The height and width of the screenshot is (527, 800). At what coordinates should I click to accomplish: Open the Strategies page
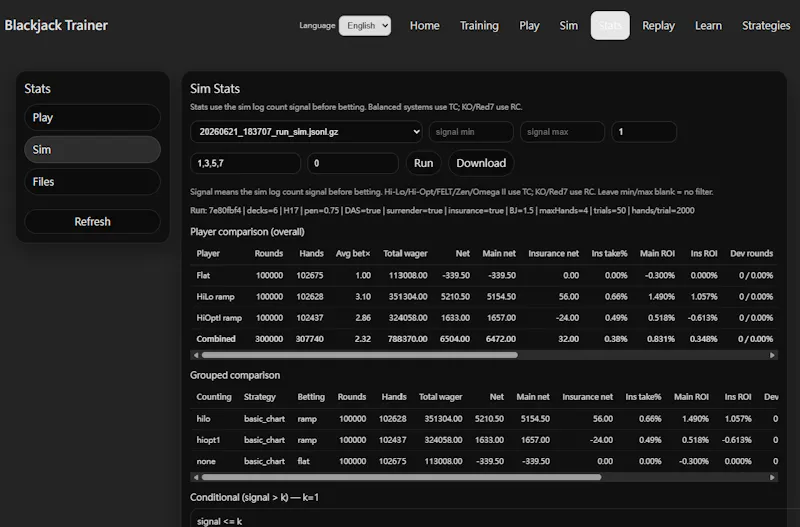tap(766, 26)
